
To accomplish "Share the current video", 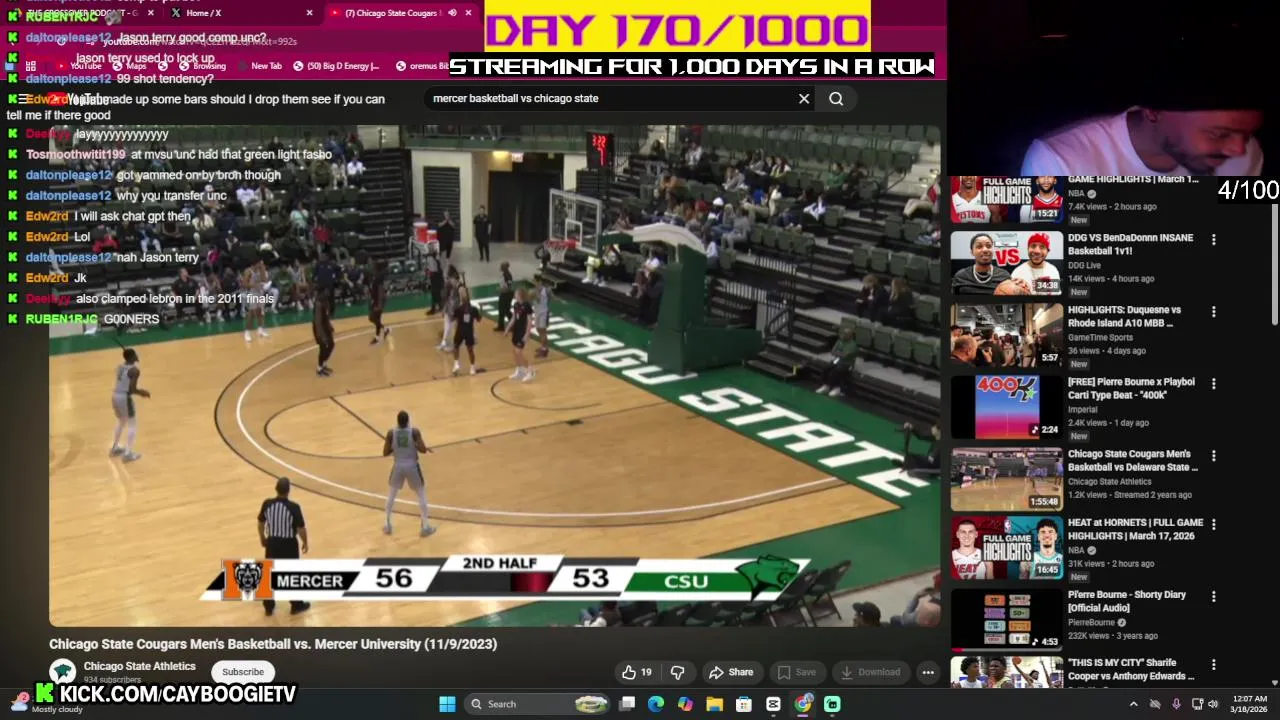I will point(730,672).
